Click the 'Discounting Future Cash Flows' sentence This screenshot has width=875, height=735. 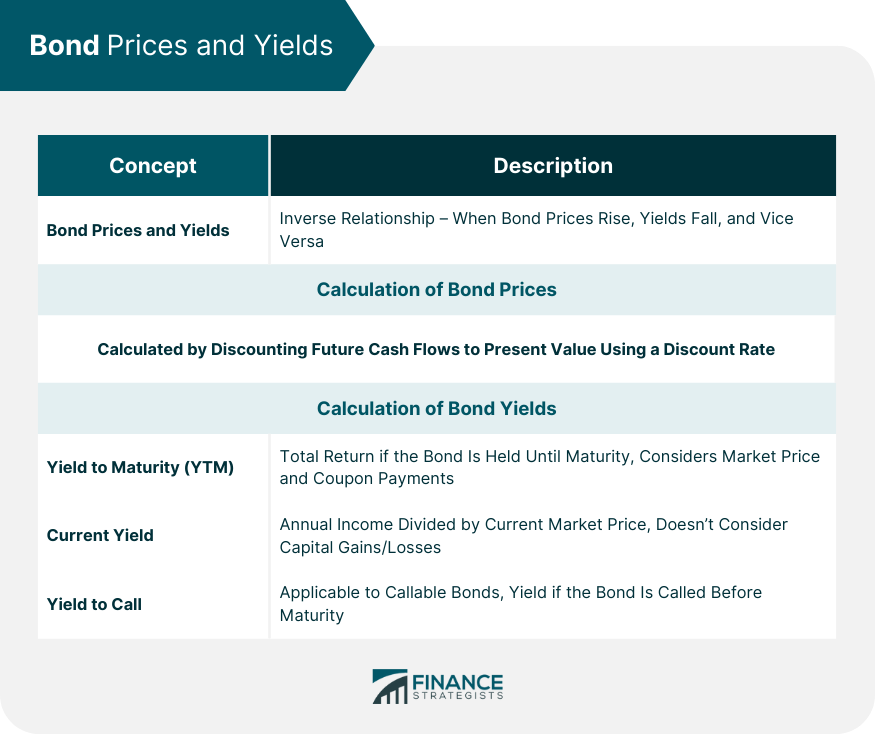pos(436,350)
